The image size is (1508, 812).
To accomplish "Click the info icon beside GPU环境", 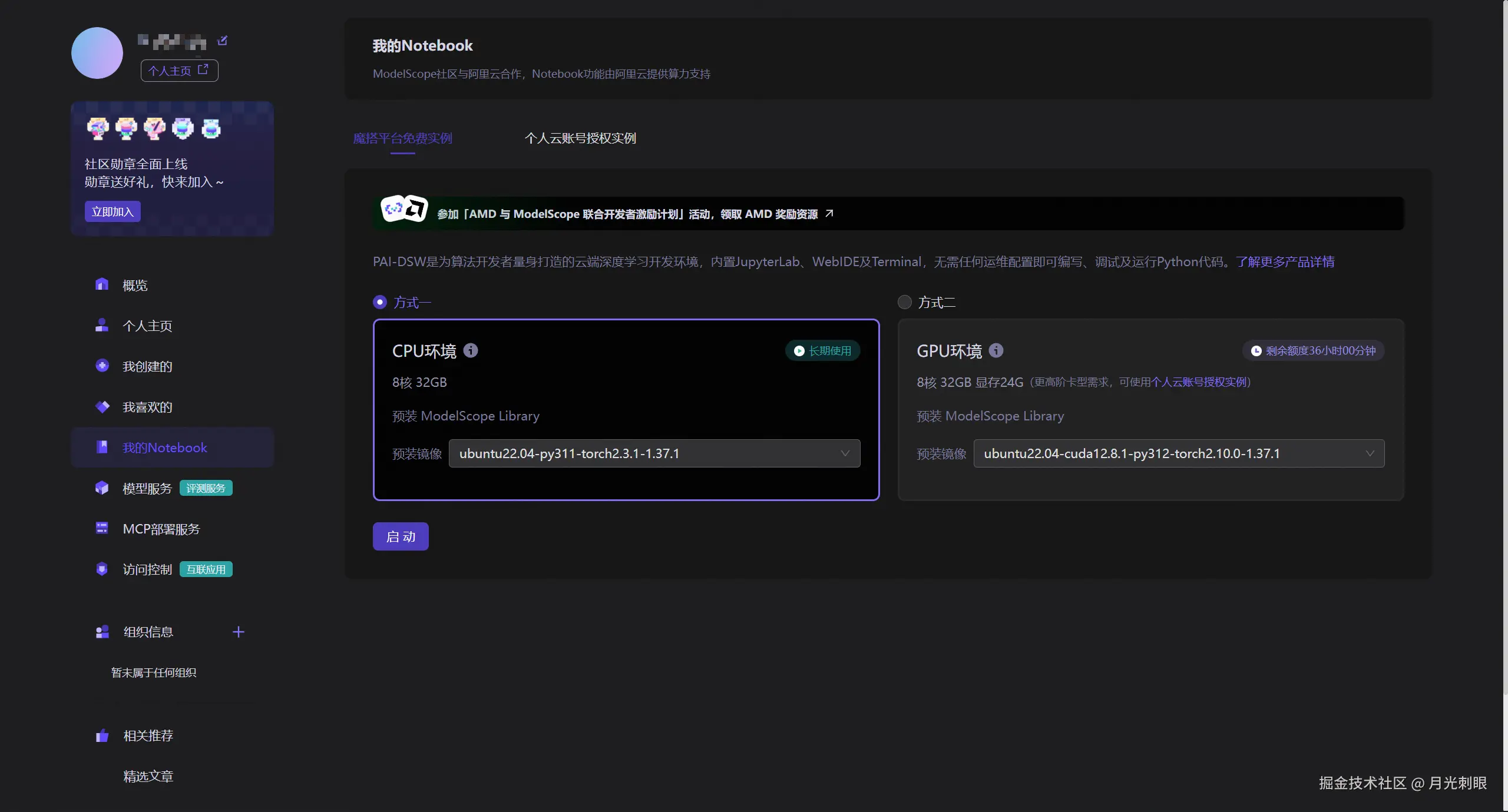I will tap(996, 350).
